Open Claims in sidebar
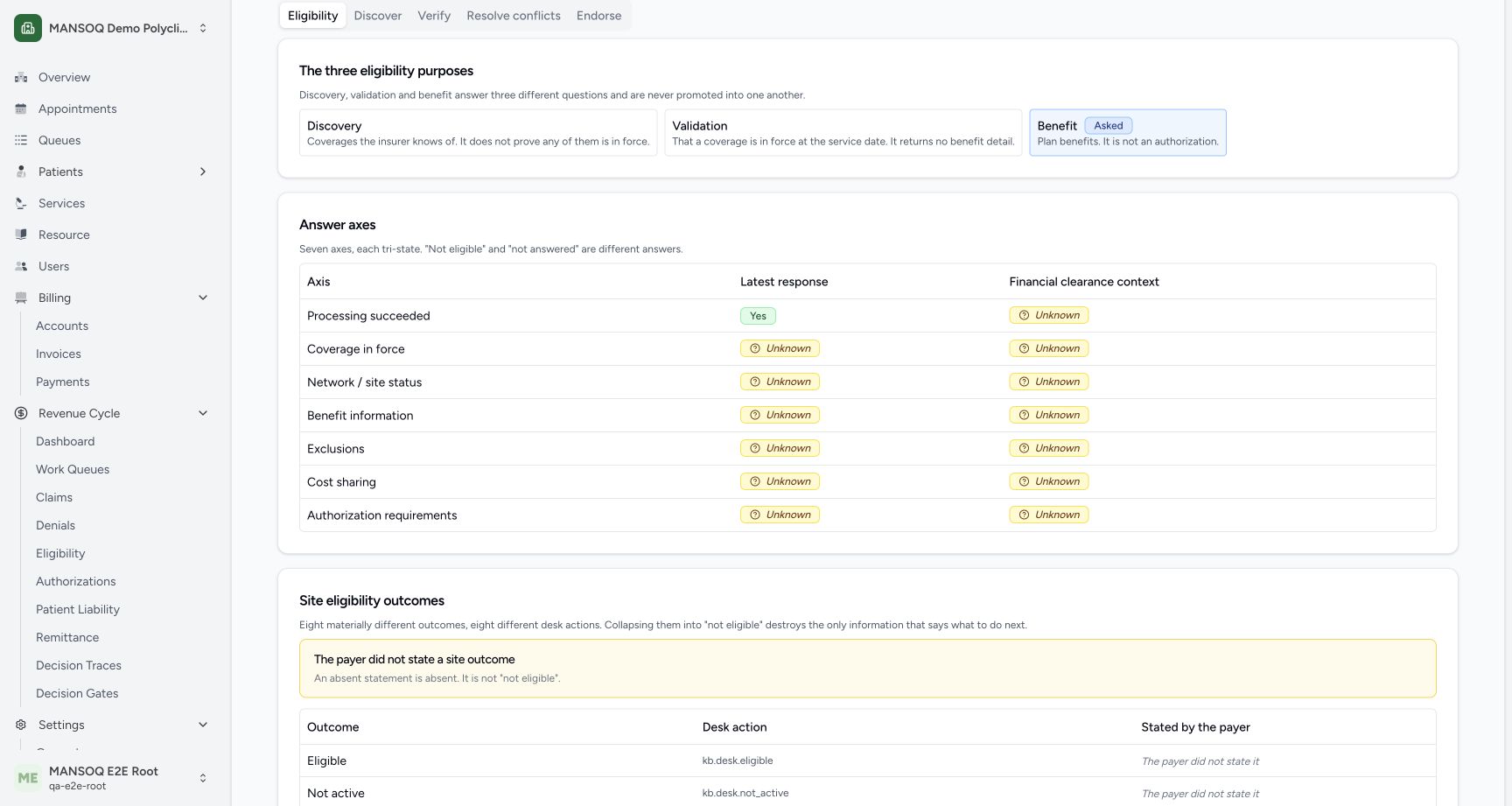1512x806 pixels. 54,497
